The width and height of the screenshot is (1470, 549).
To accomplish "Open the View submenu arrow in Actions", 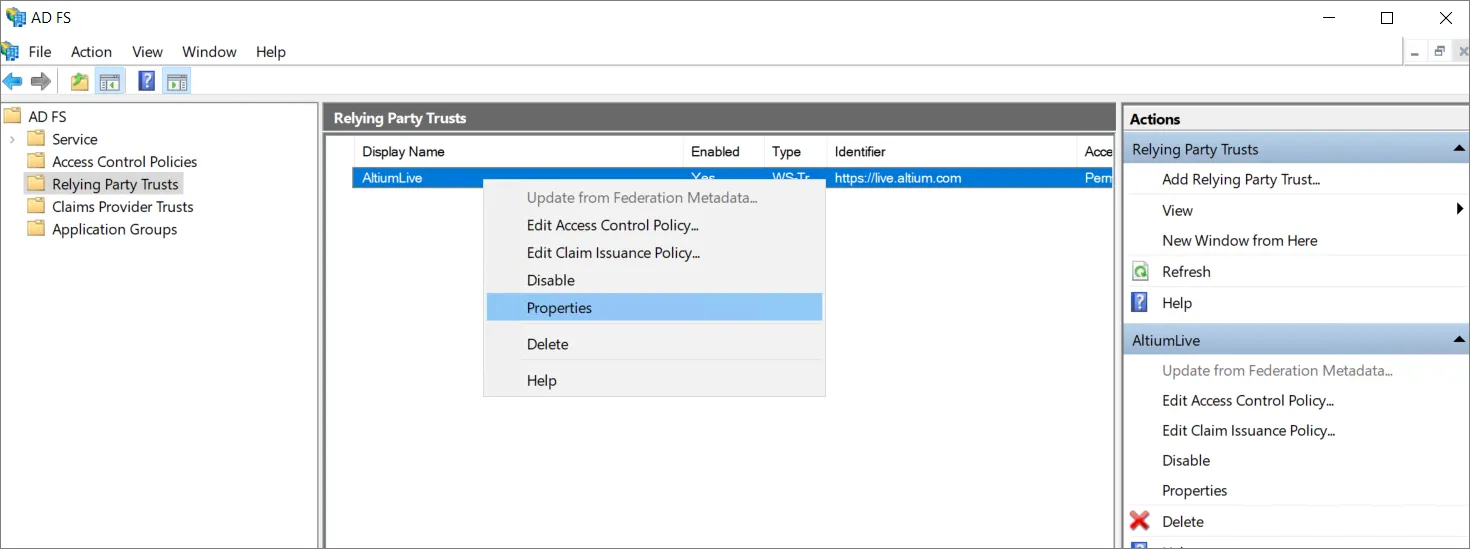I will pos(1461,210).
